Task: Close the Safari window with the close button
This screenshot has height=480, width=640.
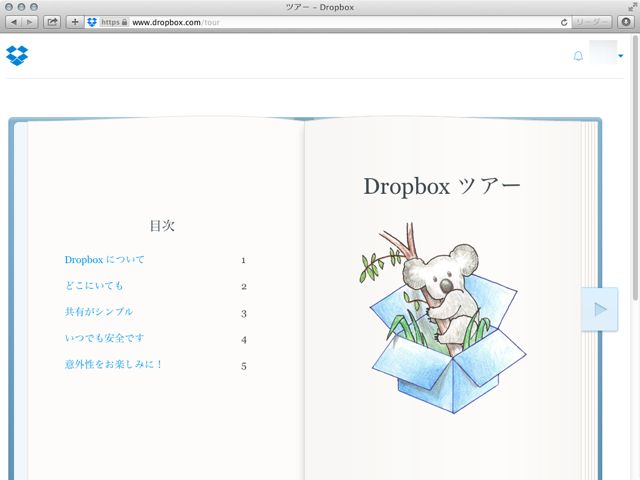Action: (9, 7)
